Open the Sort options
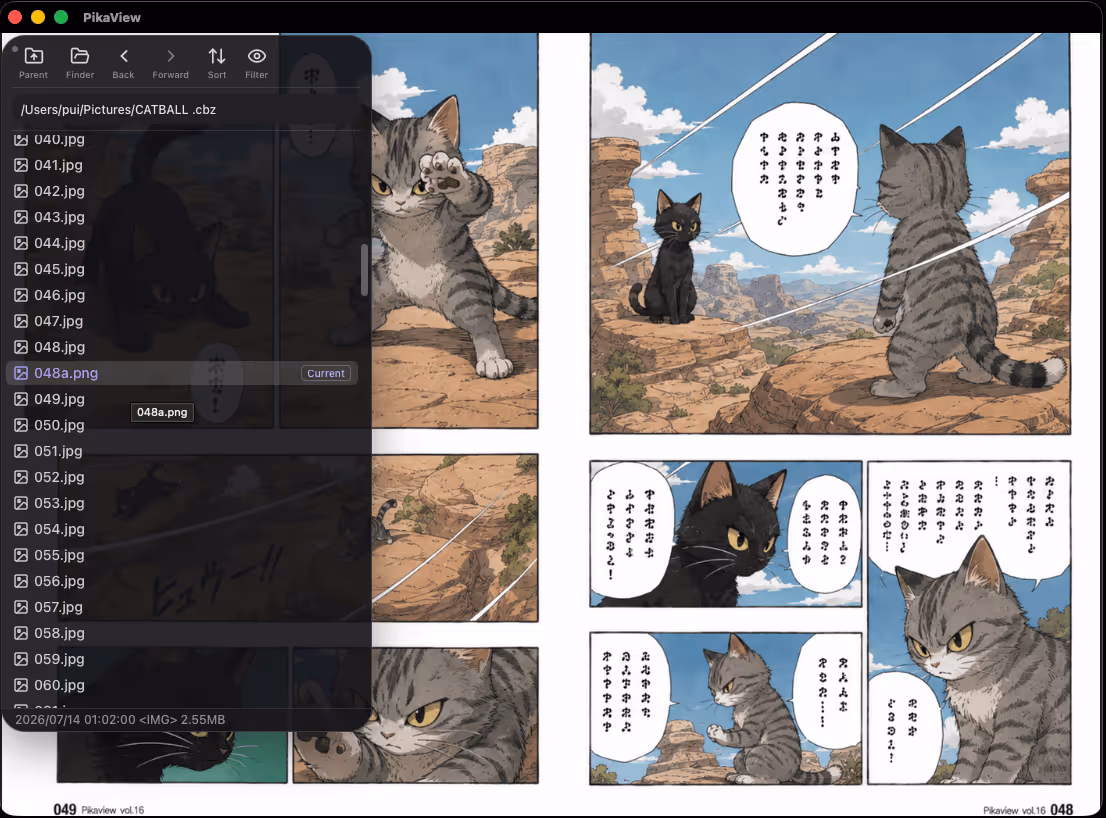 217,63
